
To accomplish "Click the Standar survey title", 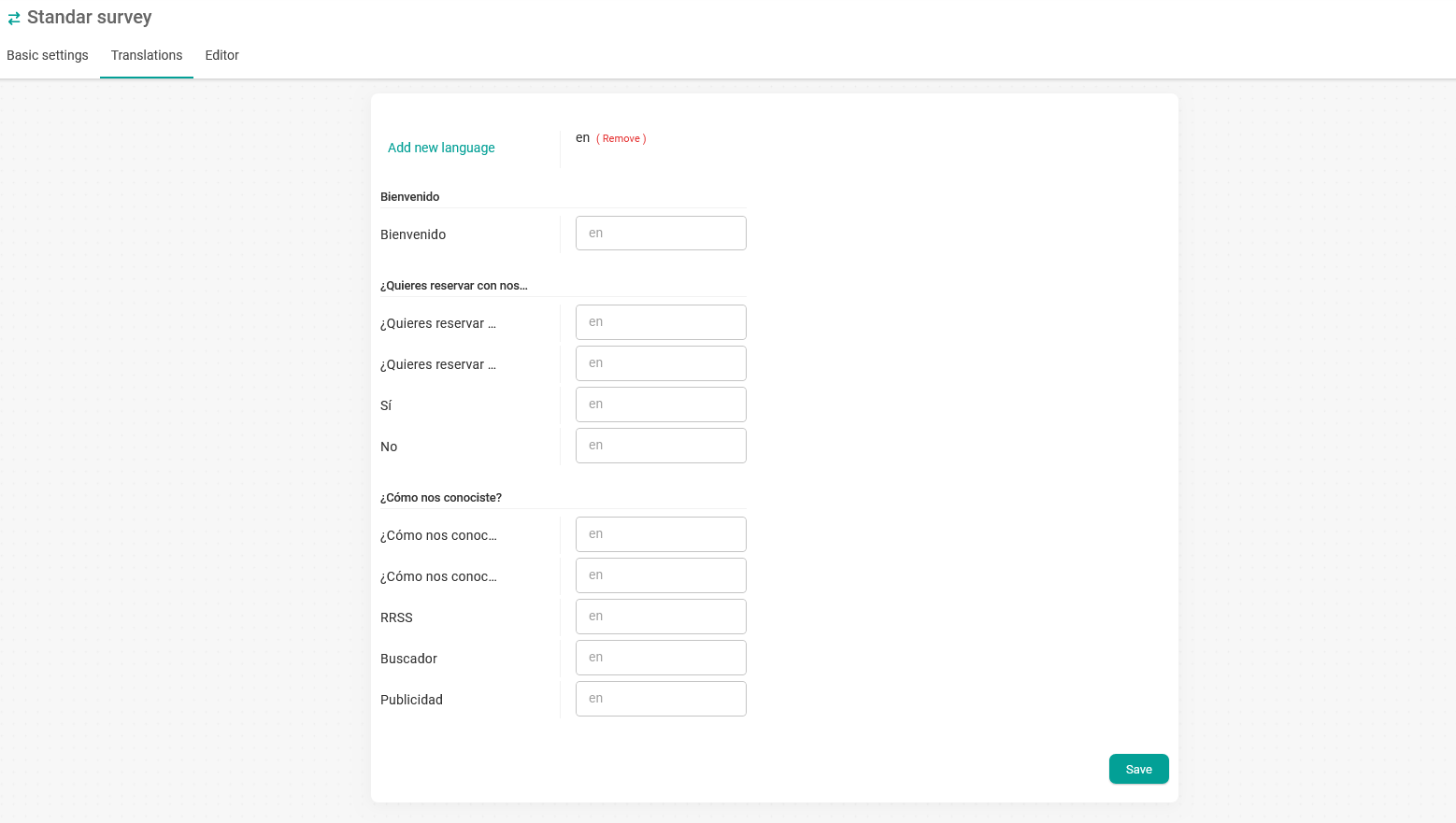I will pos(90,17).
